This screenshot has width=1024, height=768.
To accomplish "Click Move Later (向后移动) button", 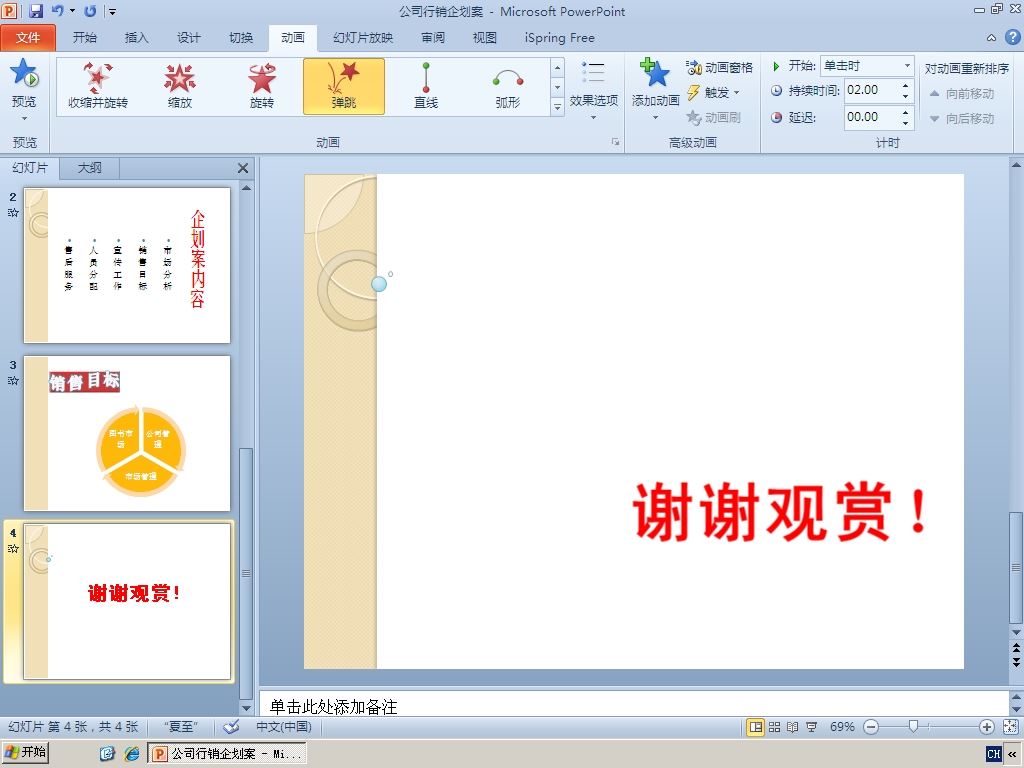I will 961,118.
